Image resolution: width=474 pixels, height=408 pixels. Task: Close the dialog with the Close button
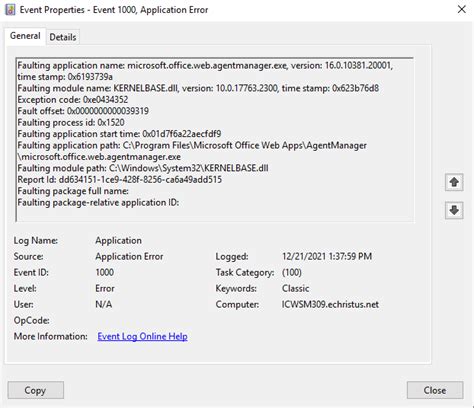pos(435,390)
